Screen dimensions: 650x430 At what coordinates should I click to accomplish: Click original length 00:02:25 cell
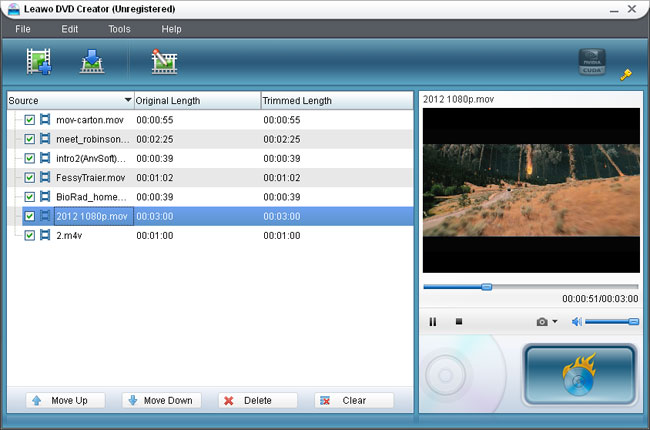(x=155, y=139)
